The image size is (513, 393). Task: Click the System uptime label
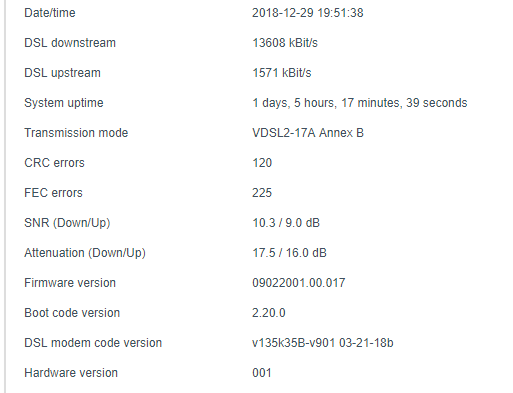point(64,103)
